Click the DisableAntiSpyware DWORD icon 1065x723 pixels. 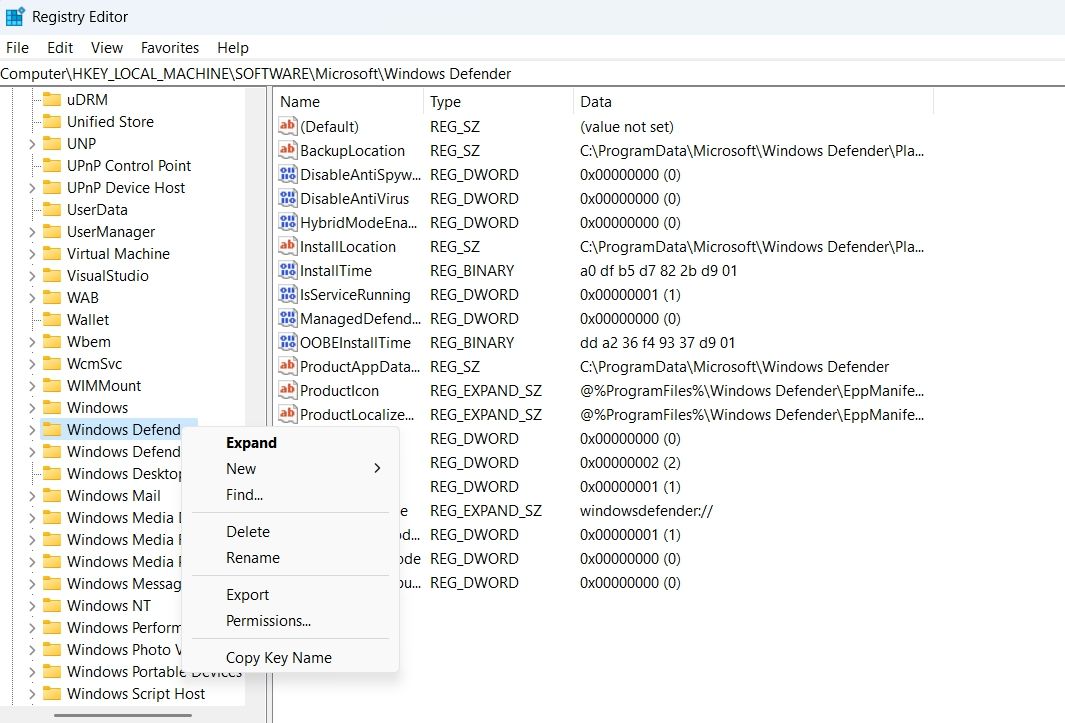[287, 174]
